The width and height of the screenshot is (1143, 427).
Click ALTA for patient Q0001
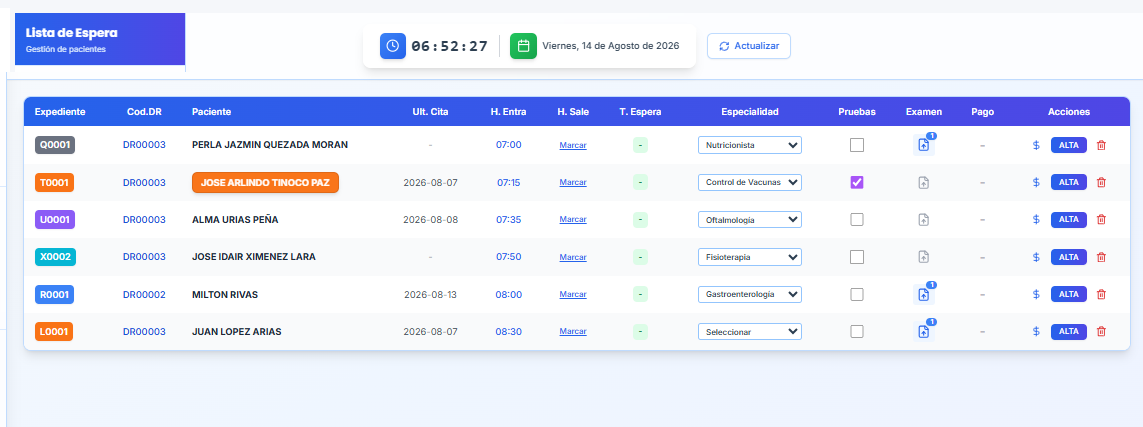pos(1069,145)
